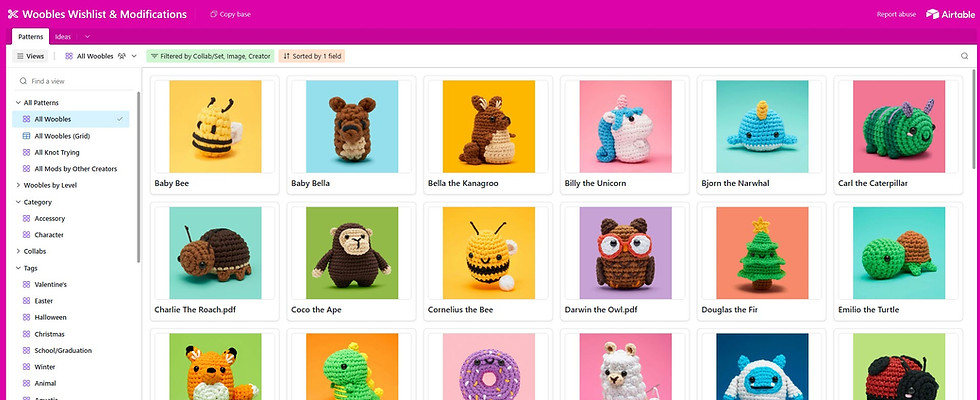Image resolution: width=980 pixels, height=400 pixels.
Task: Click the Report abuse link
Action: click(896, 14)
